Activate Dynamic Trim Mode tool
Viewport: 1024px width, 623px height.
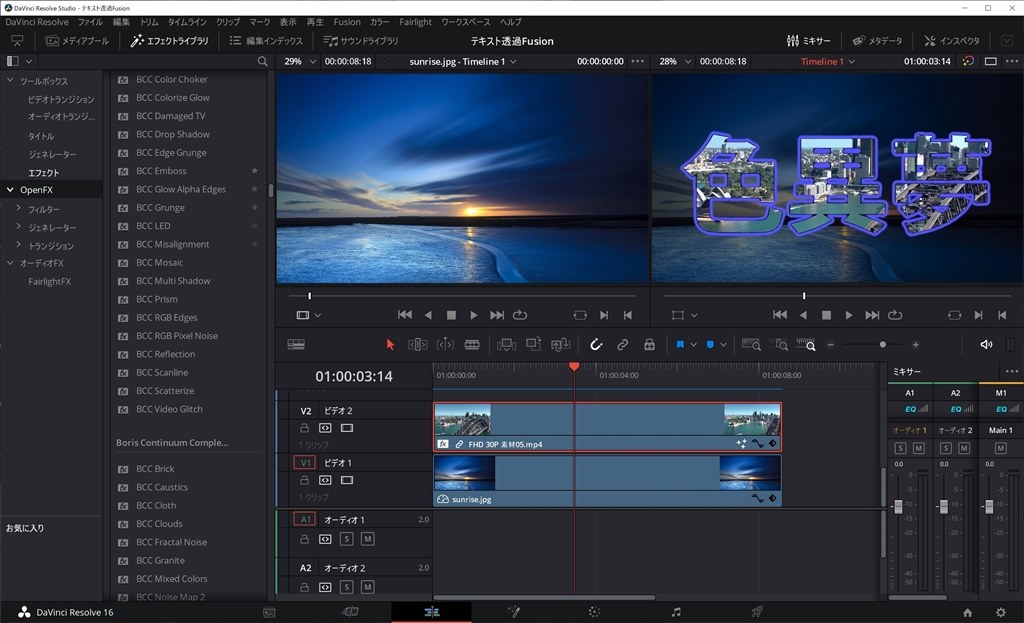pos(445,344)
